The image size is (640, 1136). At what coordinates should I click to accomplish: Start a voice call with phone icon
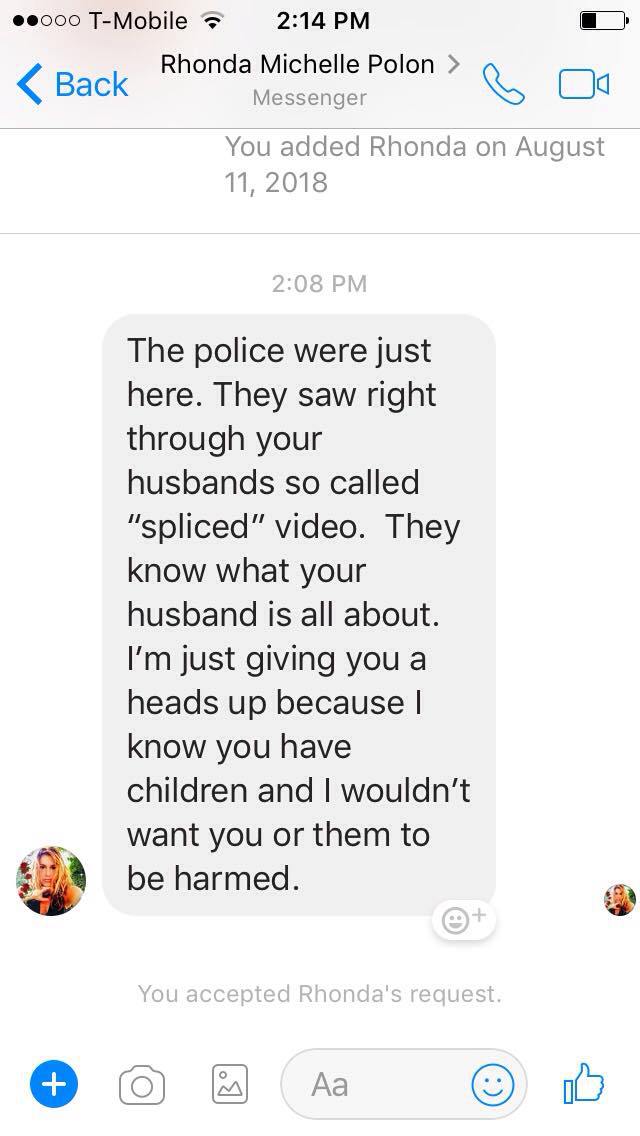(x=504, y=84)
